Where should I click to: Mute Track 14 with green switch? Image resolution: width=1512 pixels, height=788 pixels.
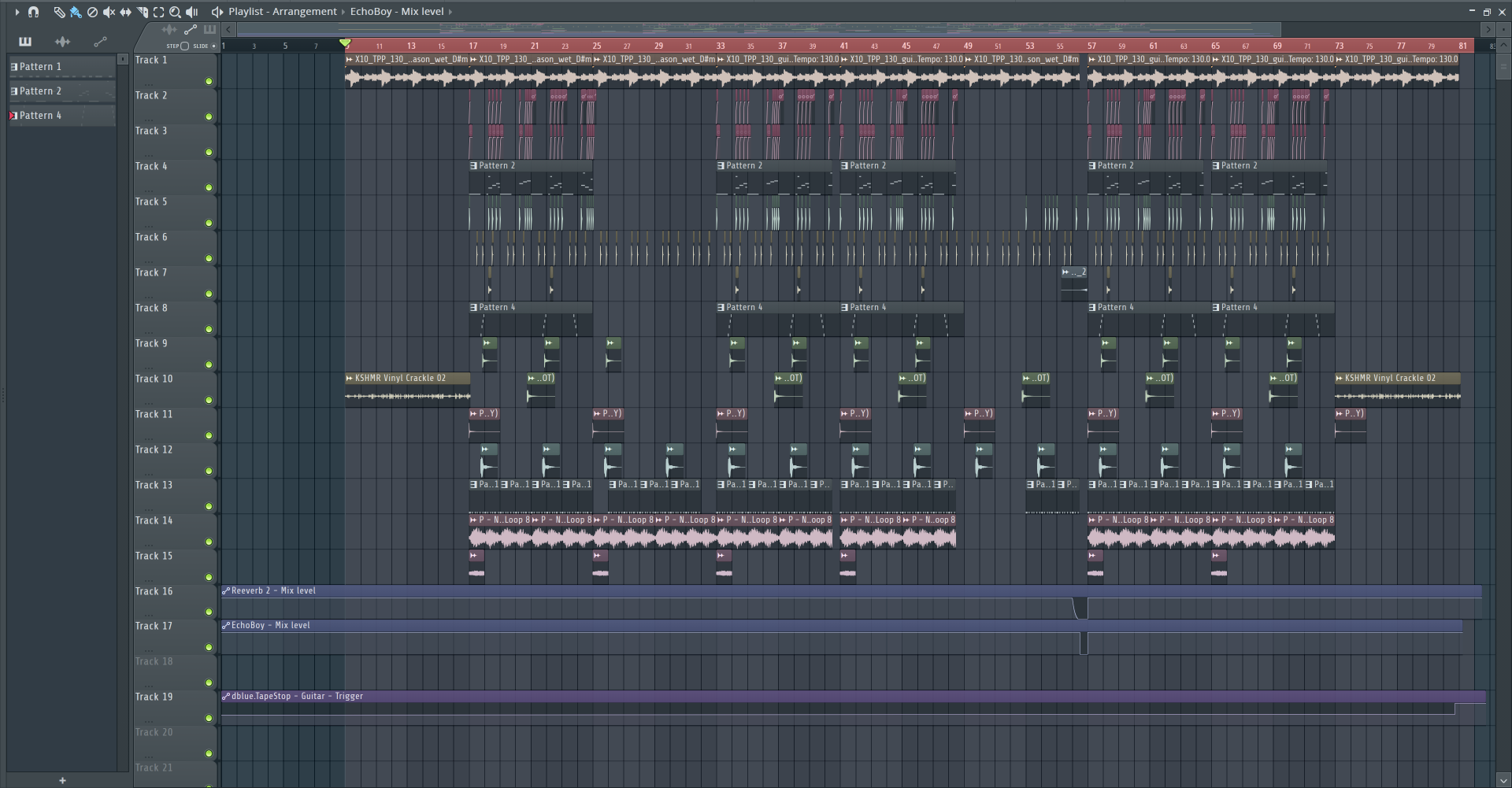pos(209,542)
